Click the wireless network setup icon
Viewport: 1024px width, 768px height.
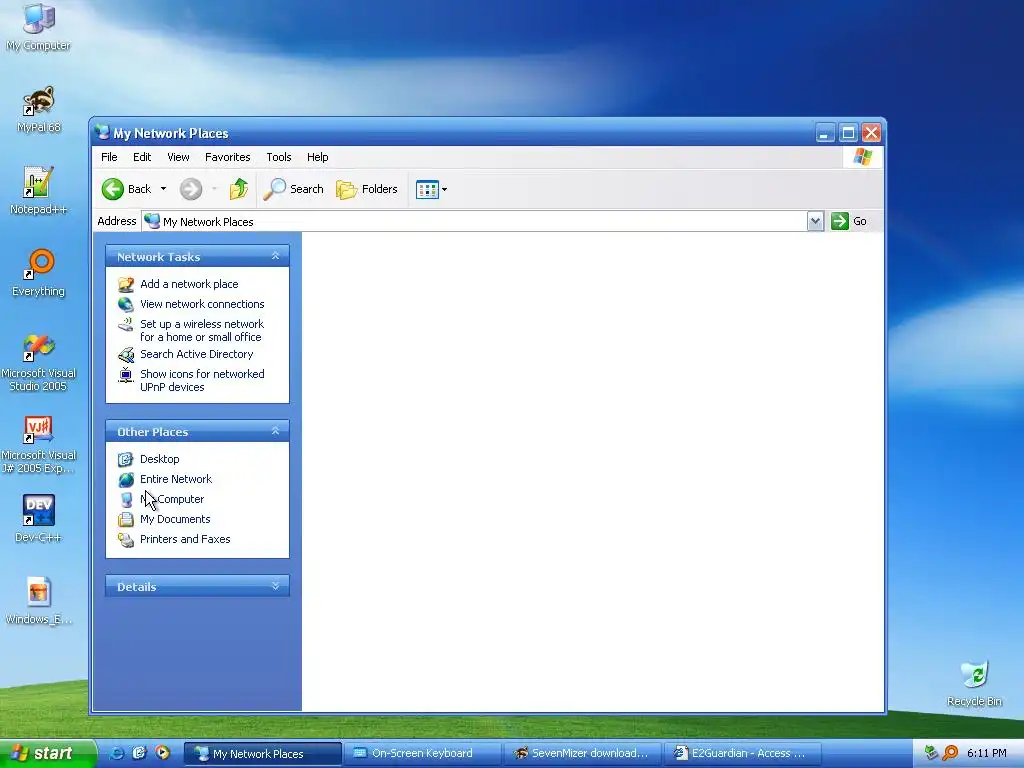tap(125, 325)
